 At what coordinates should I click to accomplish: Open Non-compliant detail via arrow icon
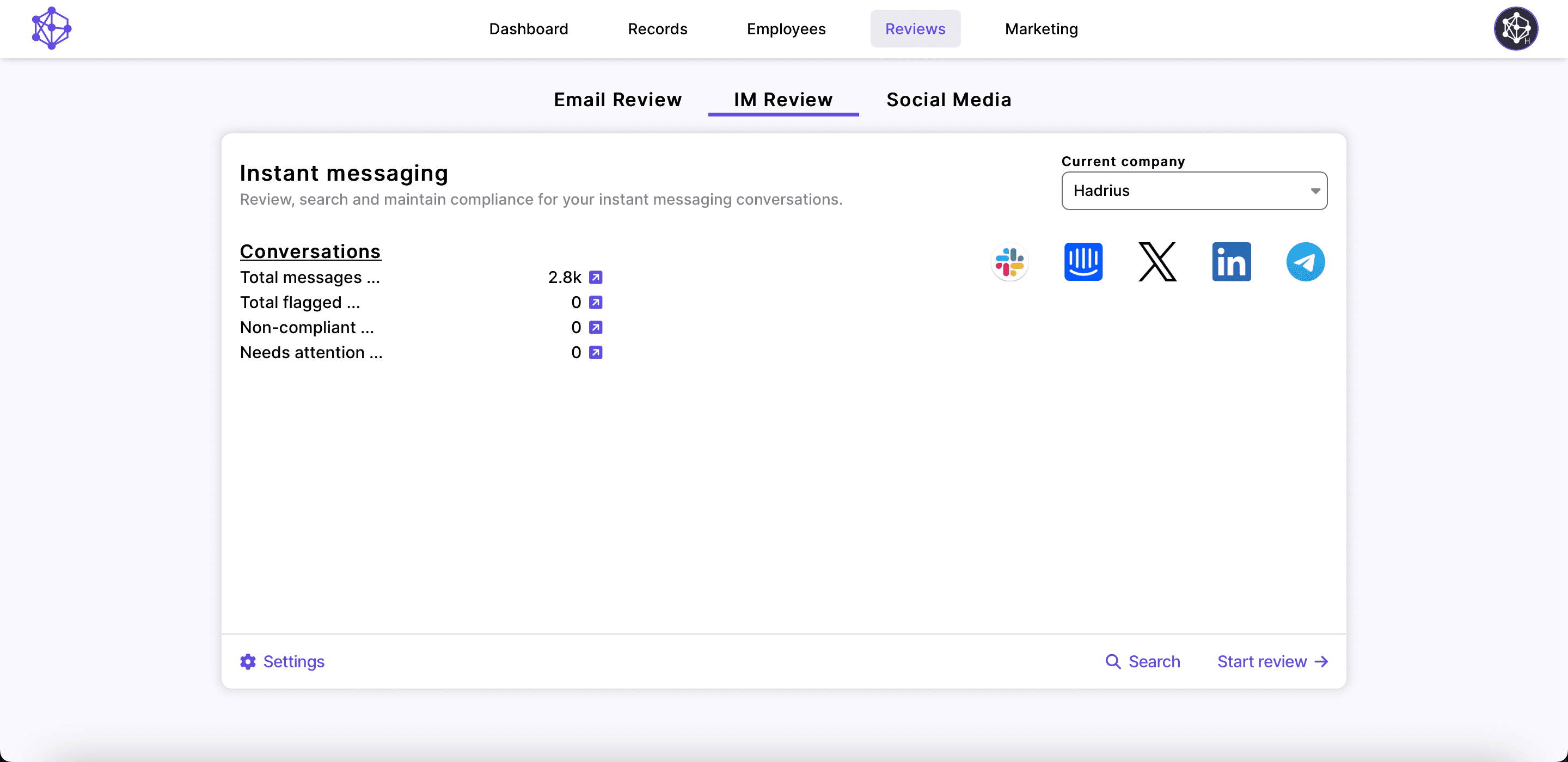(597, 328)
